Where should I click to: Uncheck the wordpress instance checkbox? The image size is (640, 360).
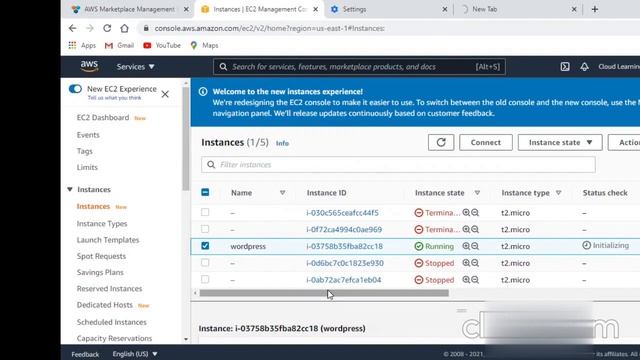pyautogui.click(x=205, y=246)
